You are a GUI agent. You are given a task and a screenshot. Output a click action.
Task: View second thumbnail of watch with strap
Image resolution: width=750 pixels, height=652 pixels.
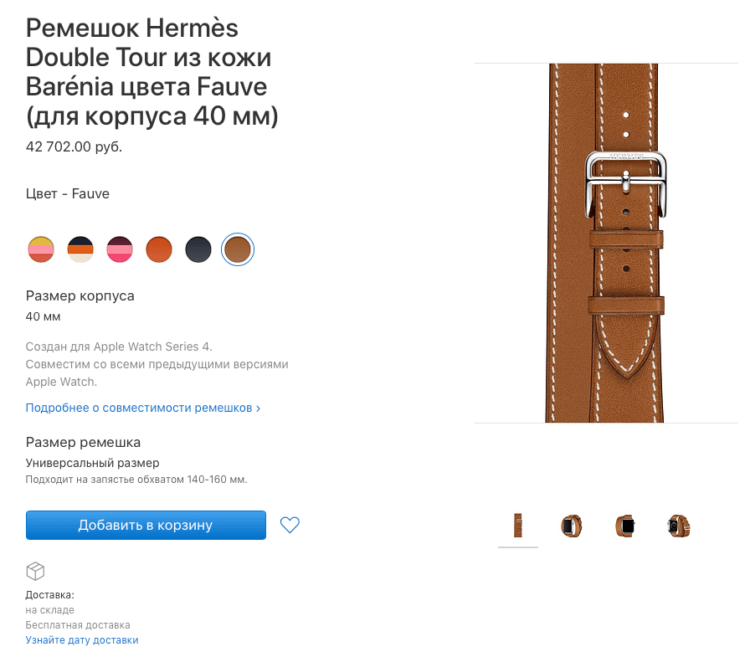[571, 526]
